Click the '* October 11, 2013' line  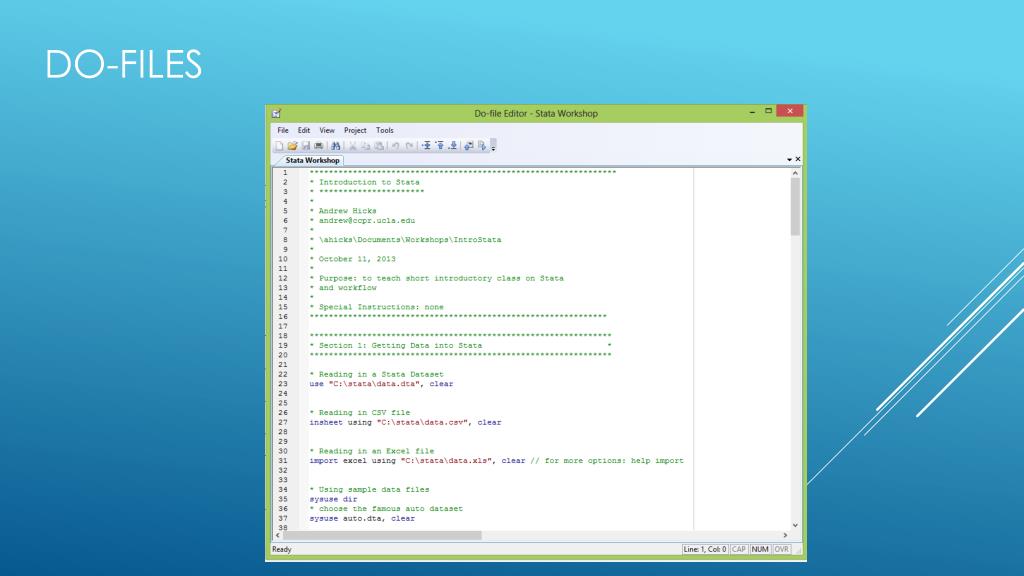[x=353, y=259]
